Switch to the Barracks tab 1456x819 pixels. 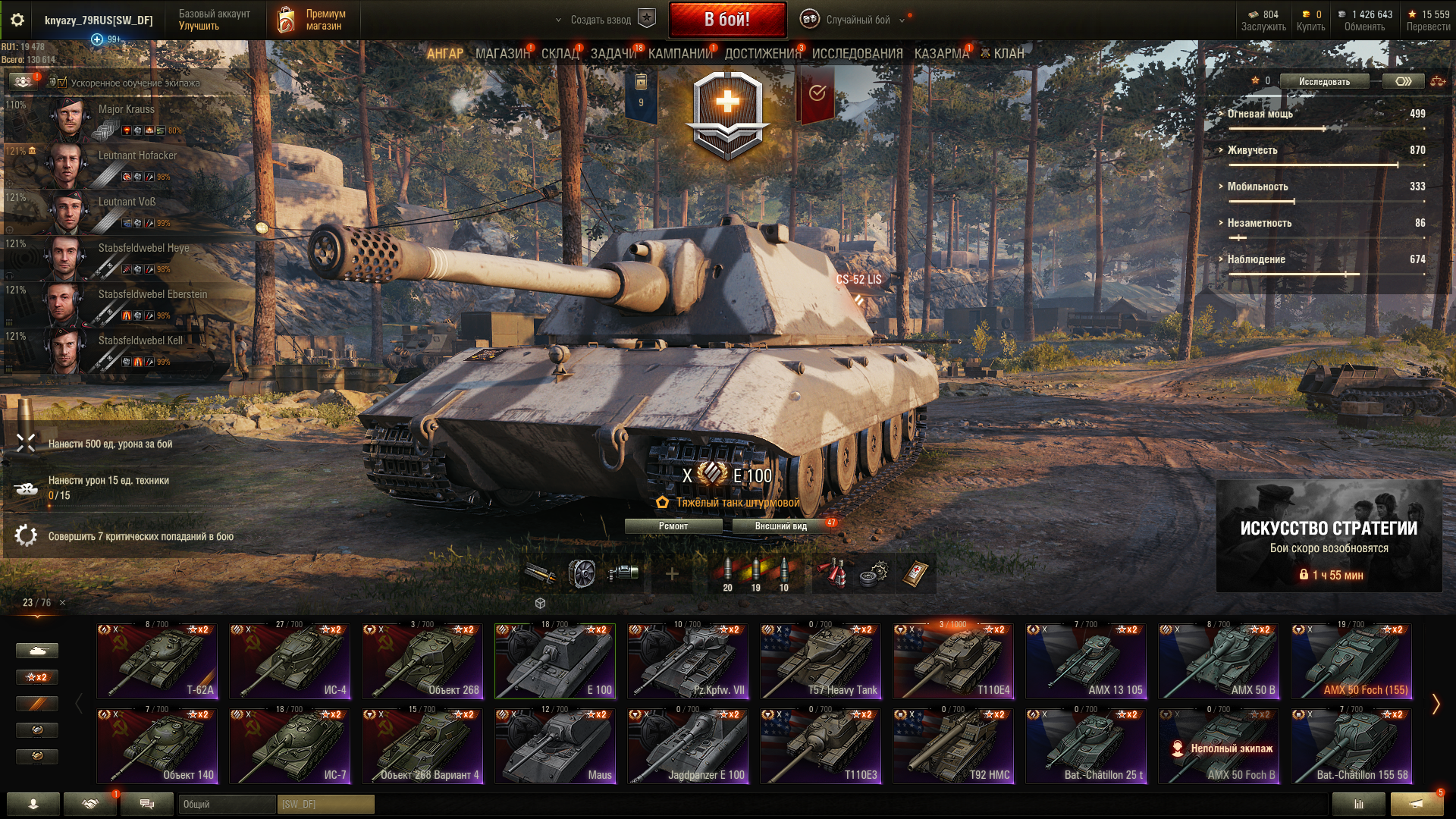(x=941, y=54)
